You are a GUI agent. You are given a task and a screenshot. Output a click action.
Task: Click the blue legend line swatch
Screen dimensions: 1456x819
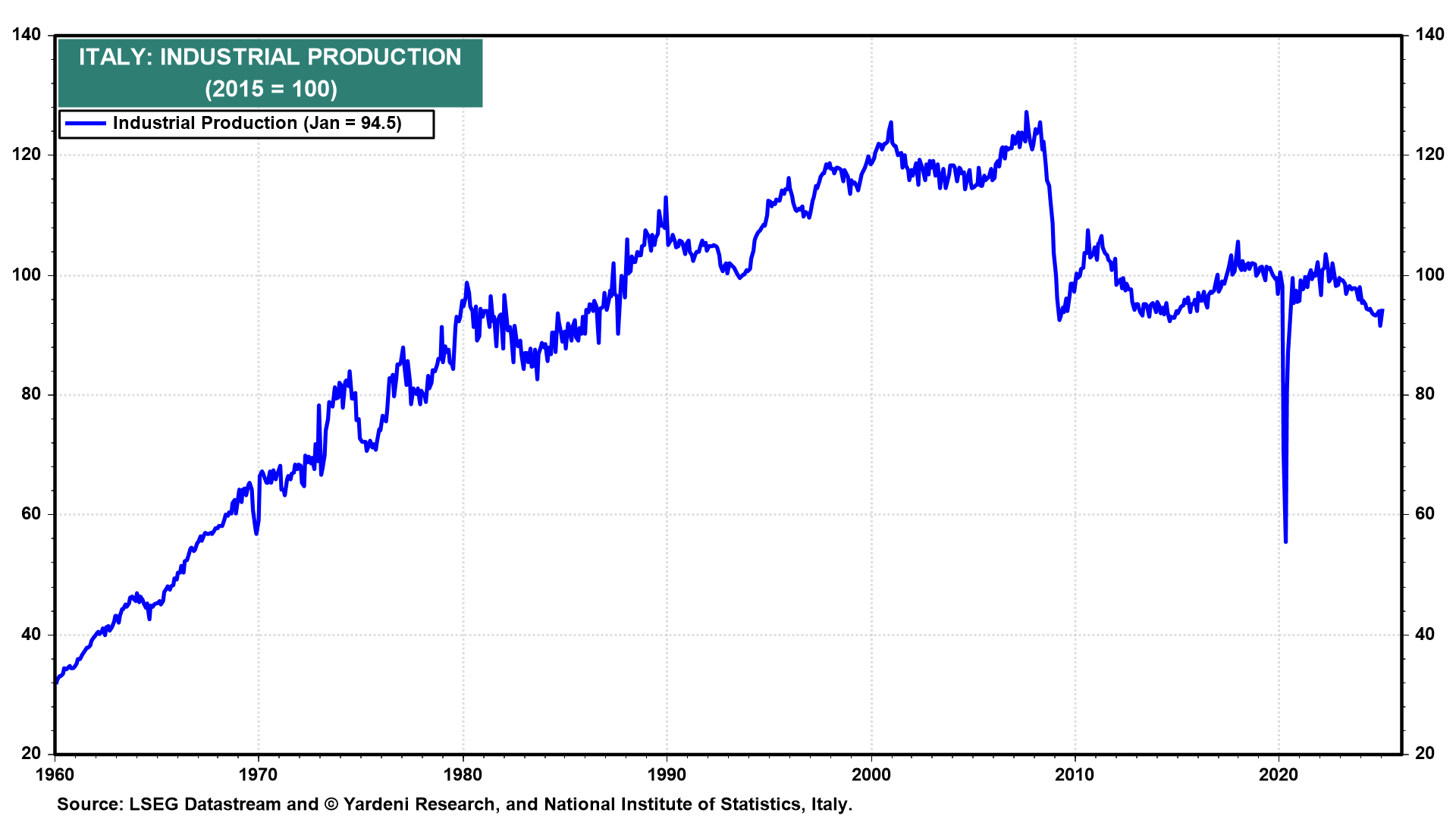coord(86,124)
